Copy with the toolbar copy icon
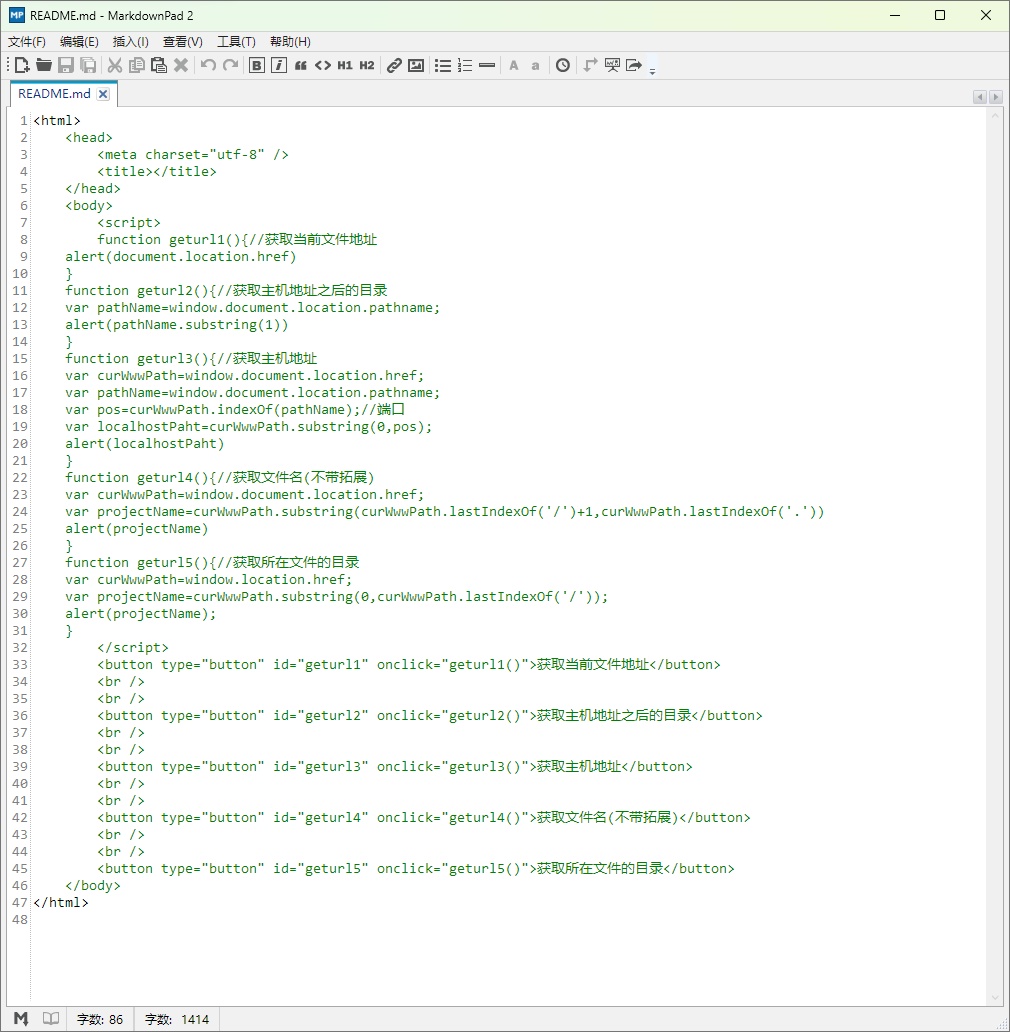The width and height of the screenshot is (1010, 1032). (x=137, y=65)
